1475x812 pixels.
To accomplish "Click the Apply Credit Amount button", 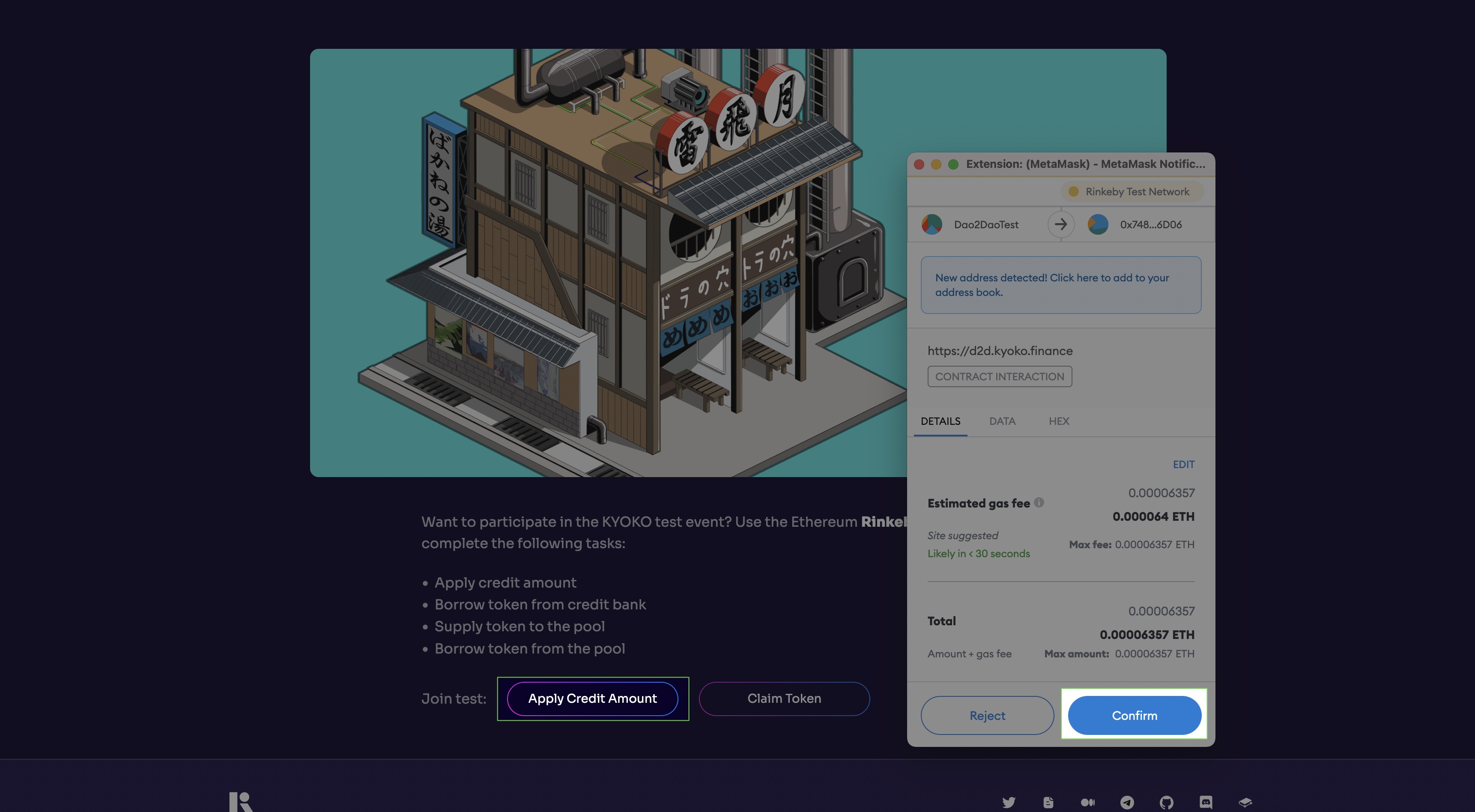I will click(x=593, y=699).
